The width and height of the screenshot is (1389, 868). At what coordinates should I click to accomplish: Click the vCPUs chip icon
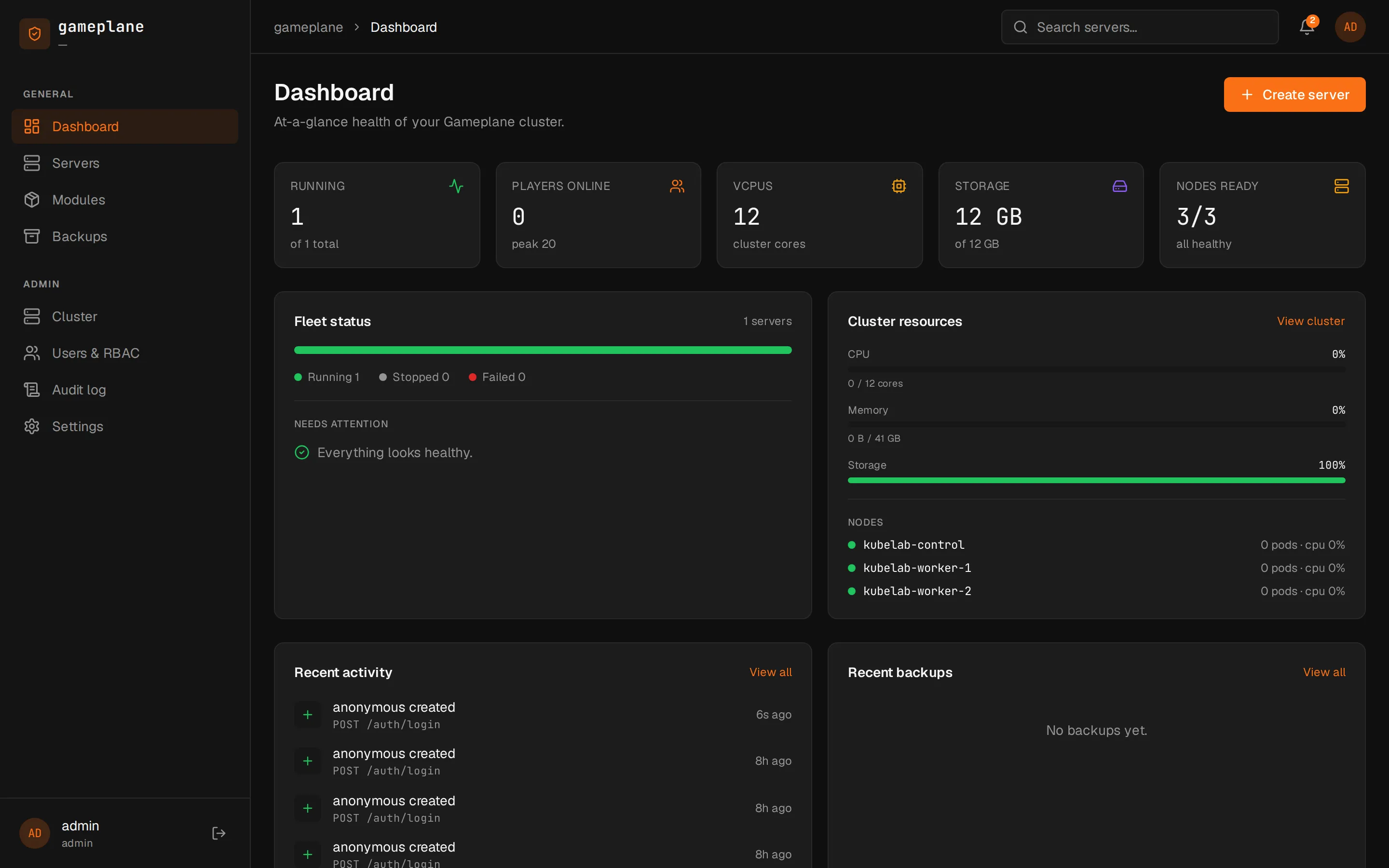pos(899,186)
